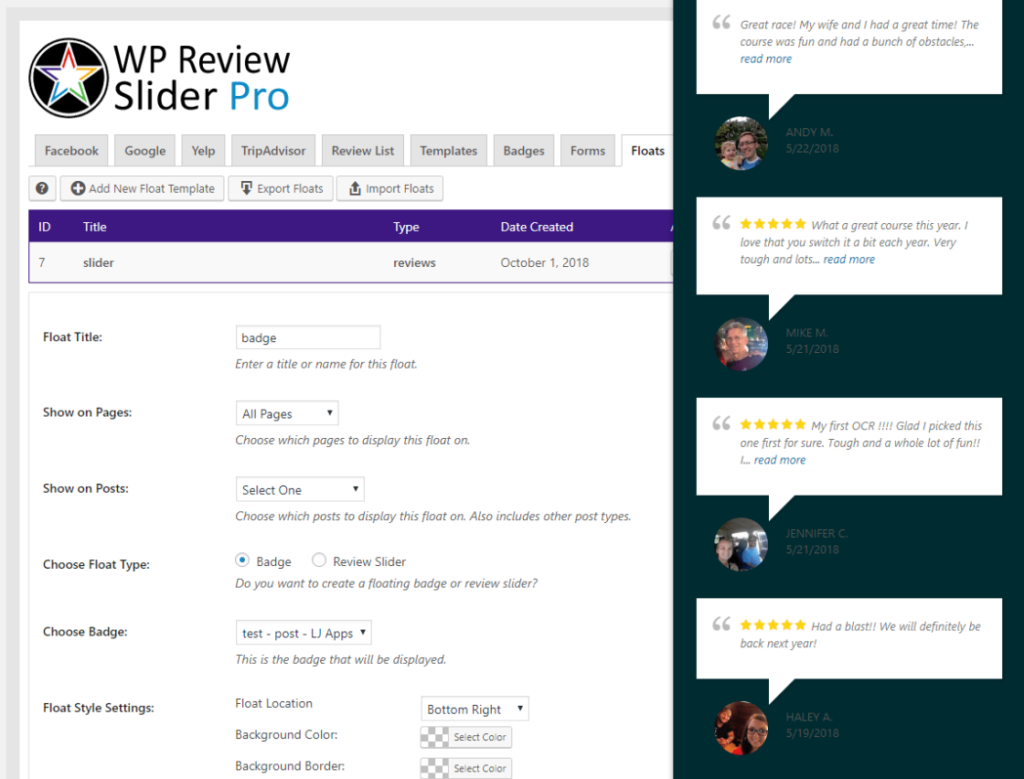Open the Review List tab
This screenshot has height=779, width=1024.
(362, 151)
